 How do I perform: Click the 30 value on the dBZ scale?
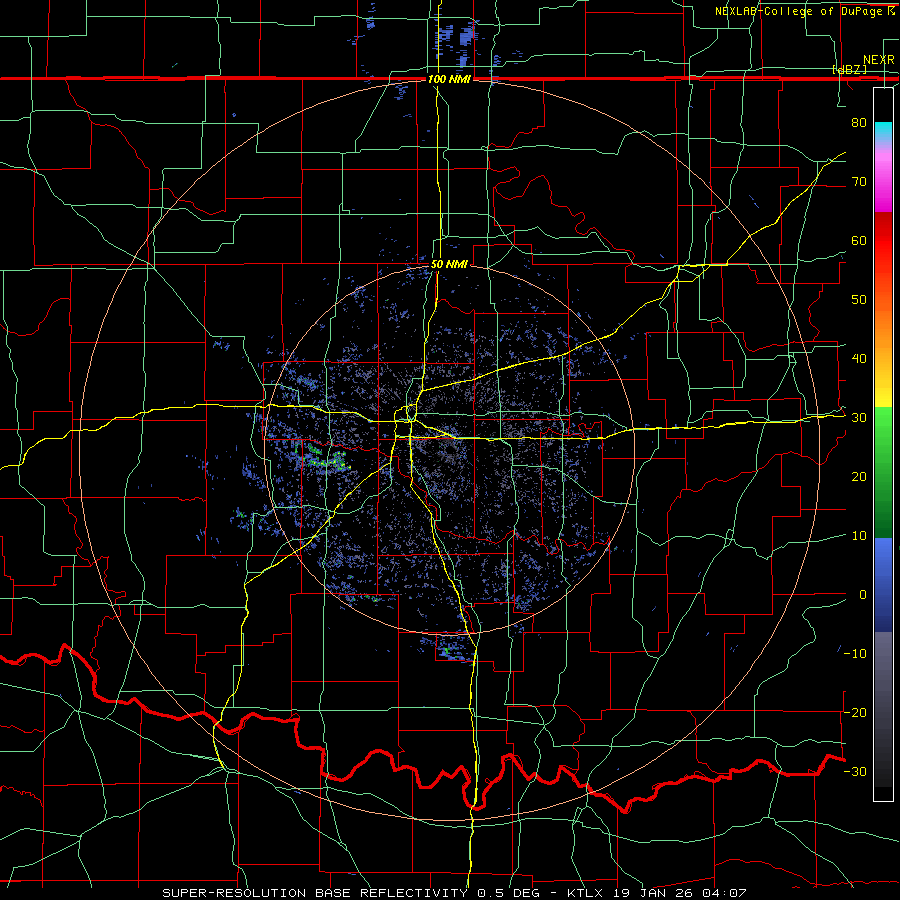(859, 418)
